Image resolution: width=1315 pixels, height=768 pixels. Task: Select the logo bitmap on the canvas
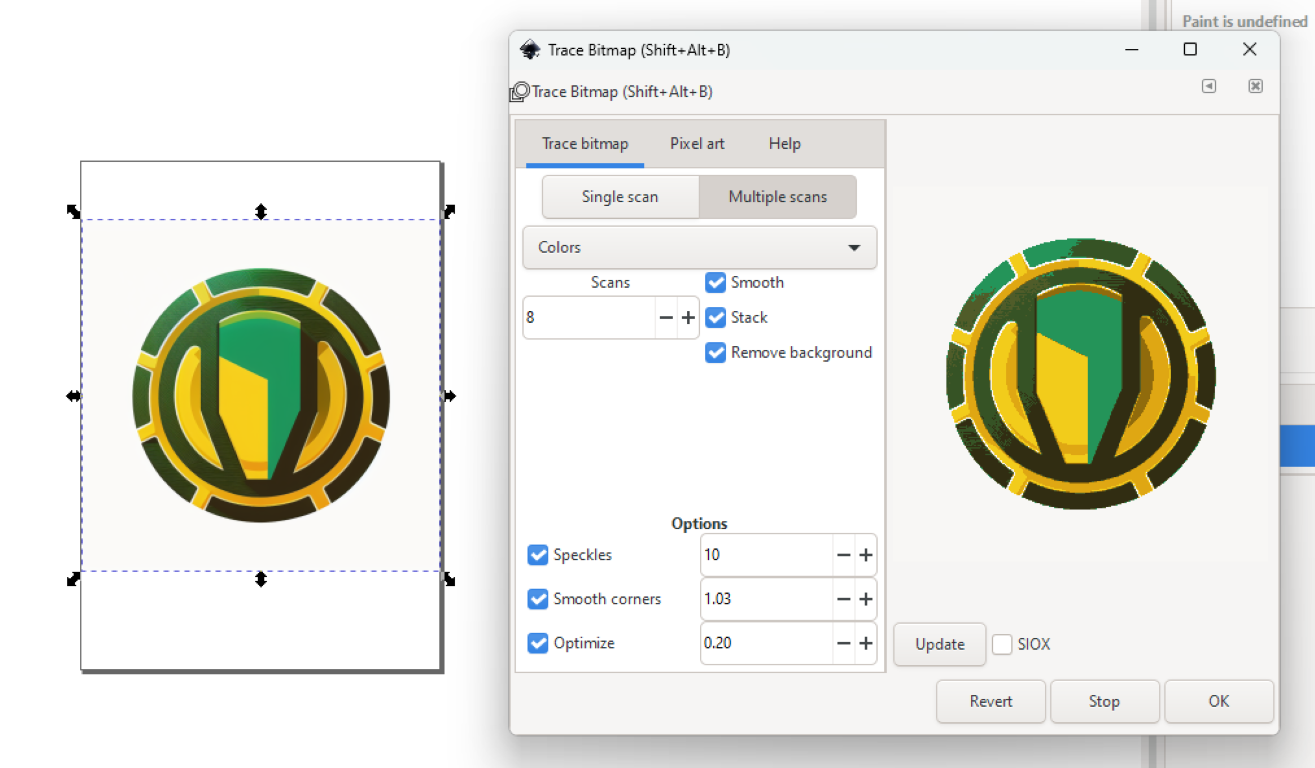pyautogui.click(x=261, y=396)
